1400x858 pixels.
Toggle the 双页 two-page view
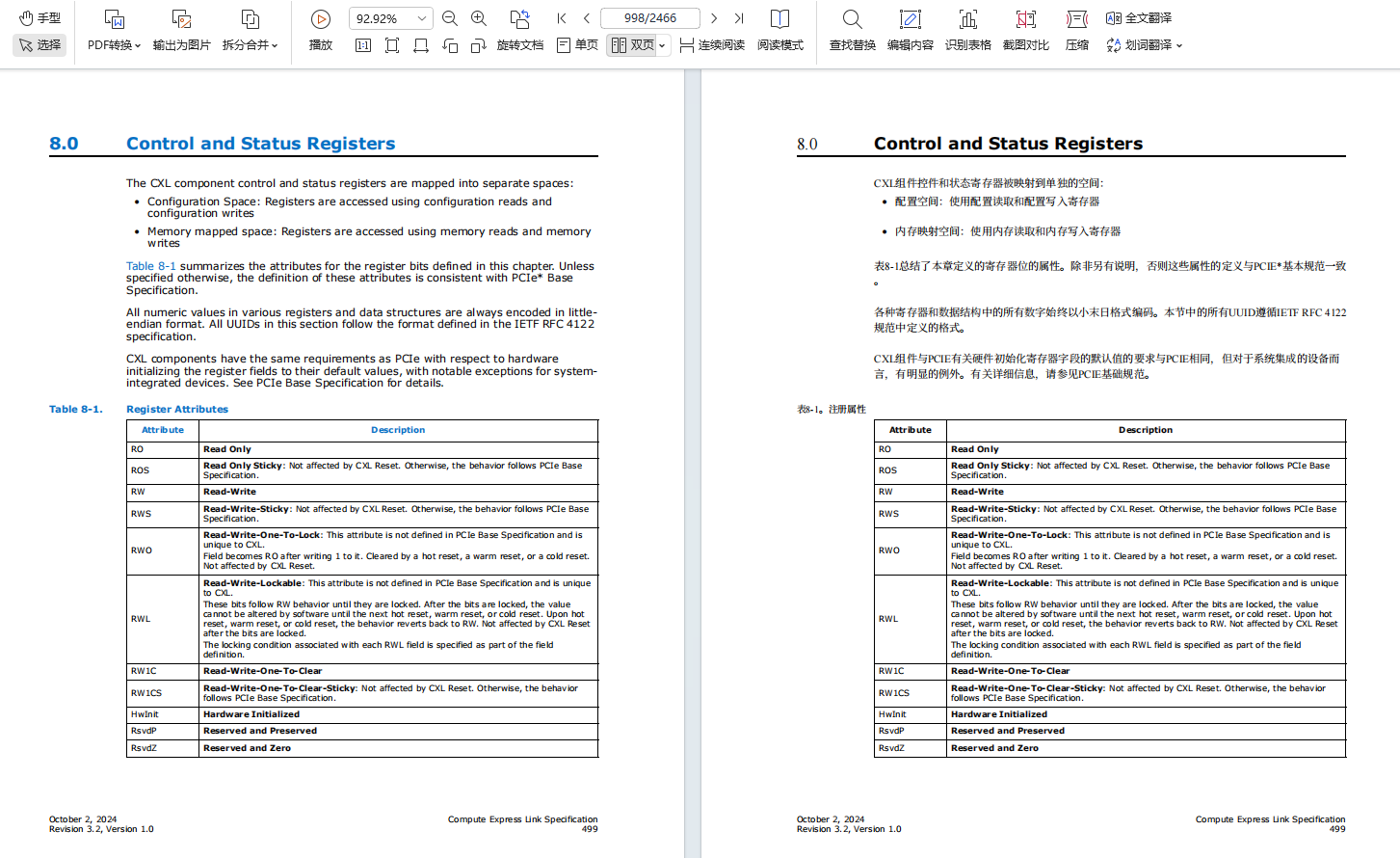pyautogui.click(x=633, y=45)
